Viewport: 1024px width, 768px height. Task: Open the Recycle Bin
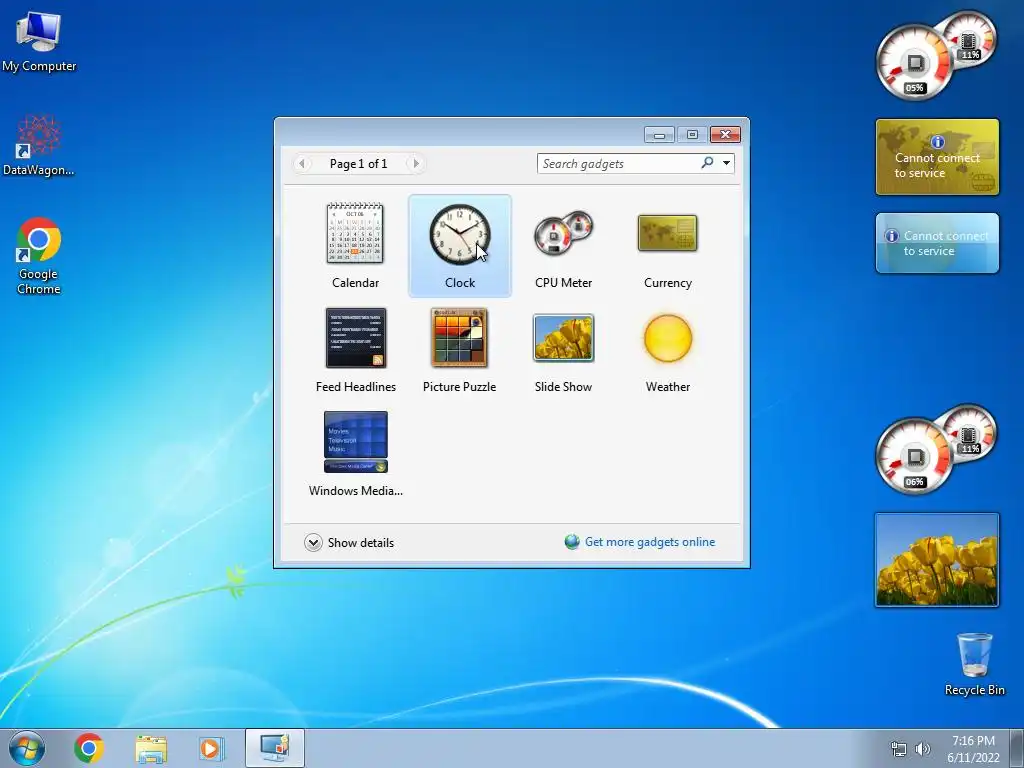(x=974, y=664)
